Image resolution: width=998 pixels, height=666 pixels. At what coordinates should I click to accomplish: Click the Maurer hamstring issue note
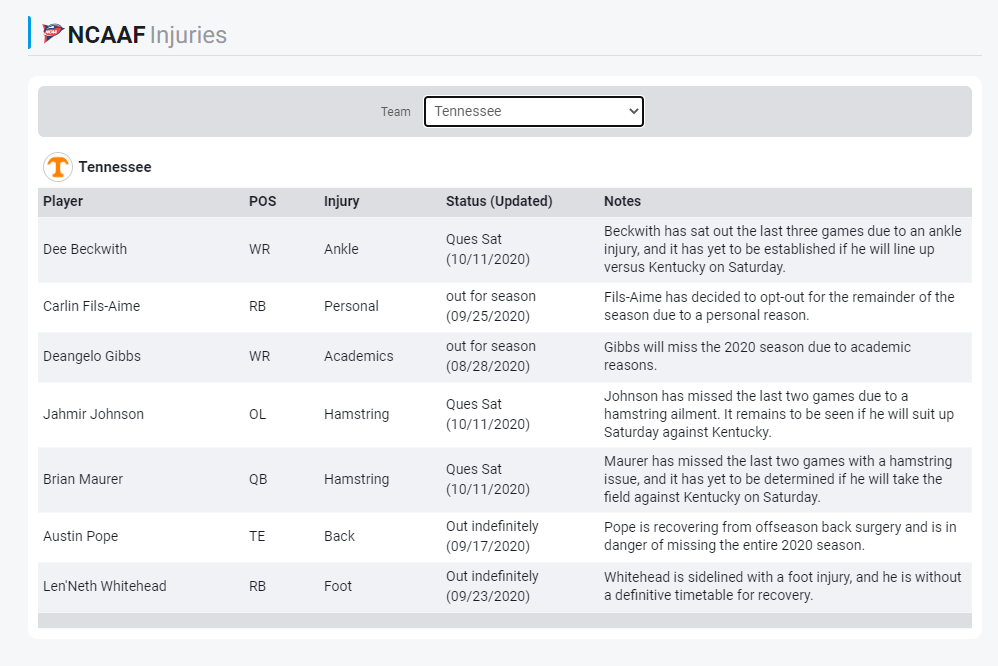[x=778, y=479]
